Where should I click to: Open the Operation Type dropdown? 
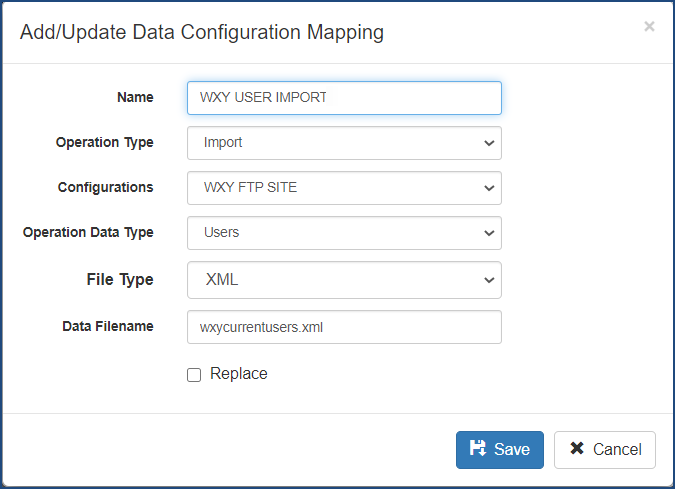click(343, 143)
